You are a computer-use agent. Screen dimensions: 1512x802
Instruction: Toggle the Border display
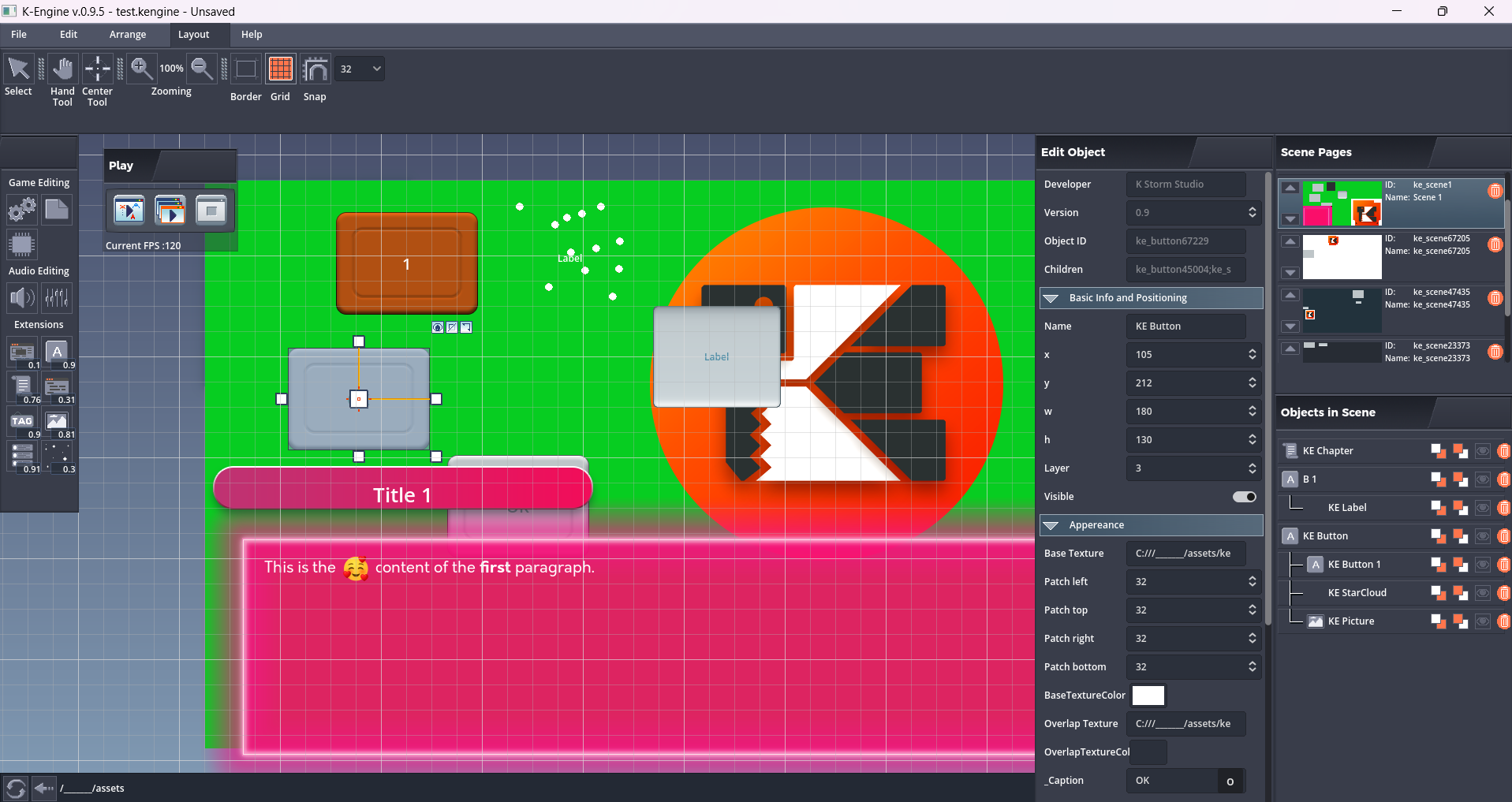click(x=246, y=69)
